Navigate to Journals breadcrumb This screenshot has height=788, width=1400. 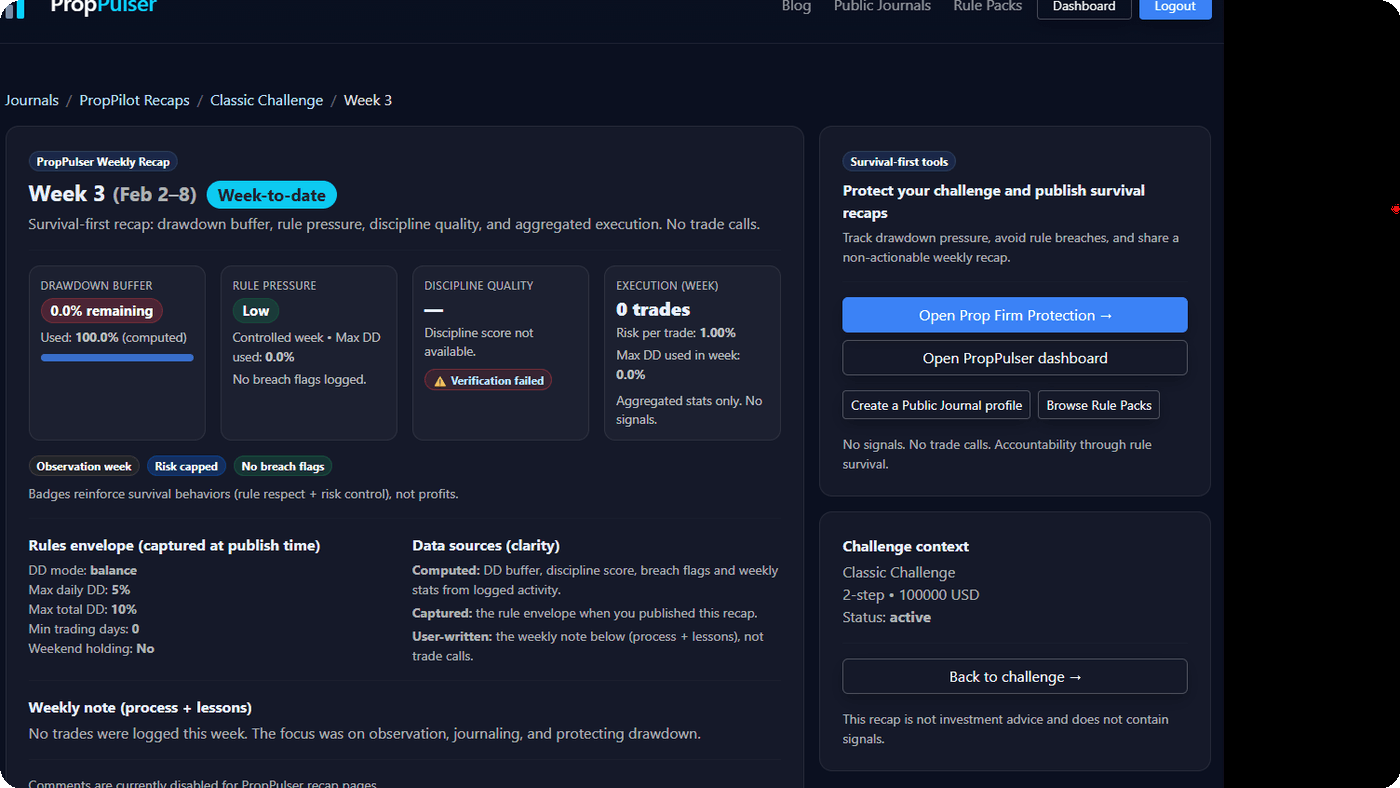(32, 100)
